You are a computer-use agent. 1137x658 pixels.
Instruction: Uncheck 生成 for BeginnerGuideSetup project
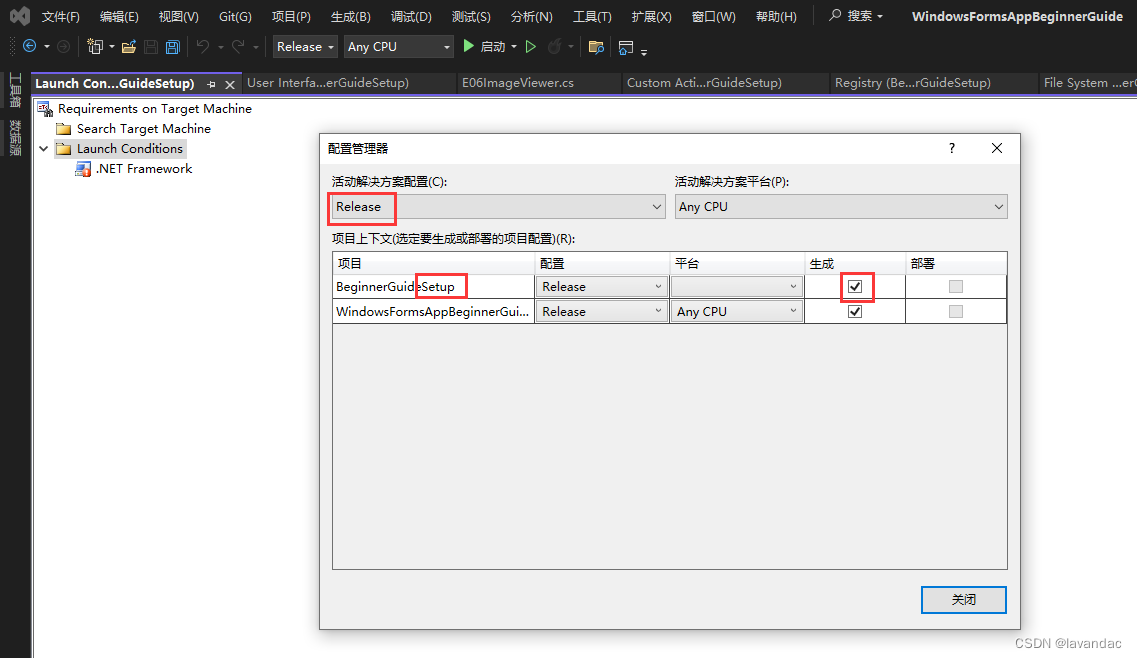coord(857,287)
